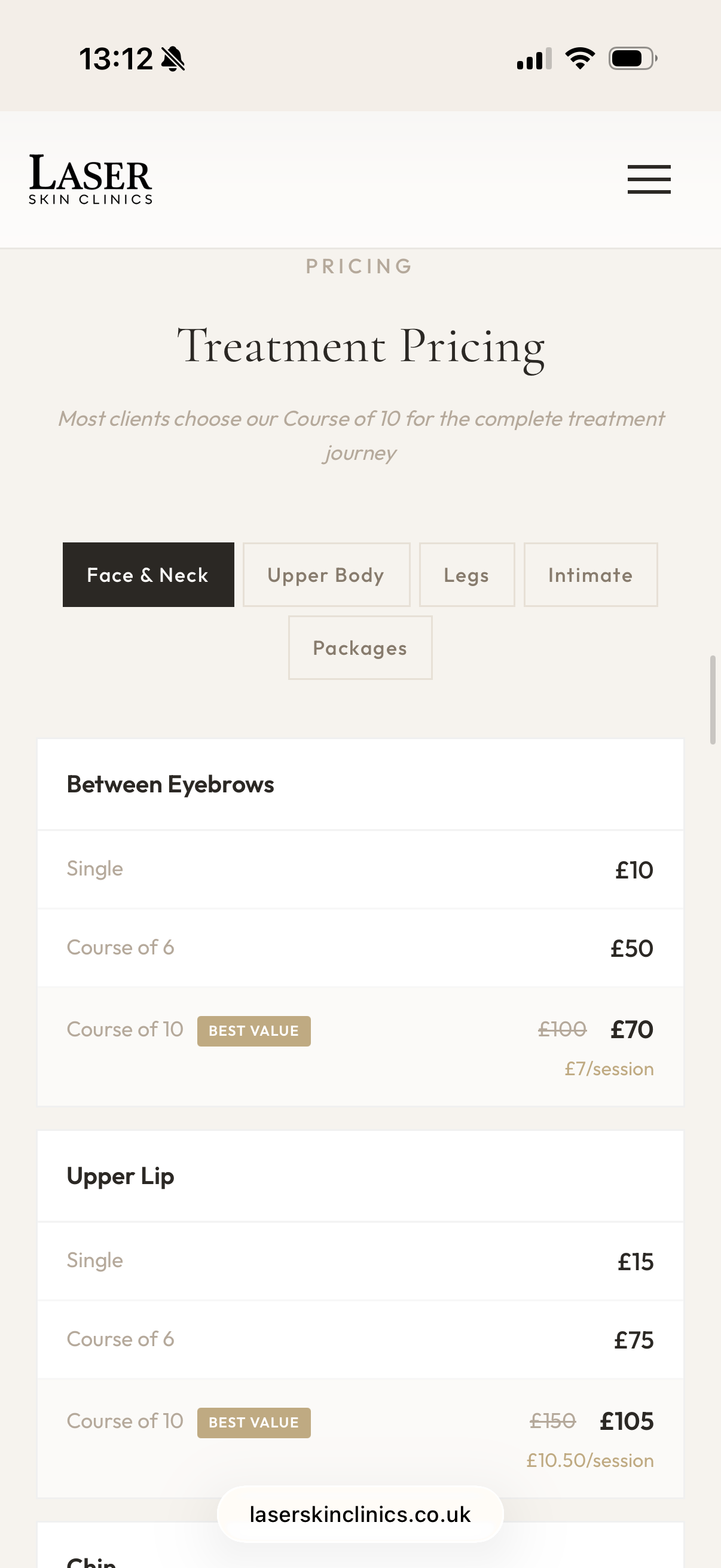Tap the battery indicator icon
The image size is (721, 1568).
pos(631,58)
